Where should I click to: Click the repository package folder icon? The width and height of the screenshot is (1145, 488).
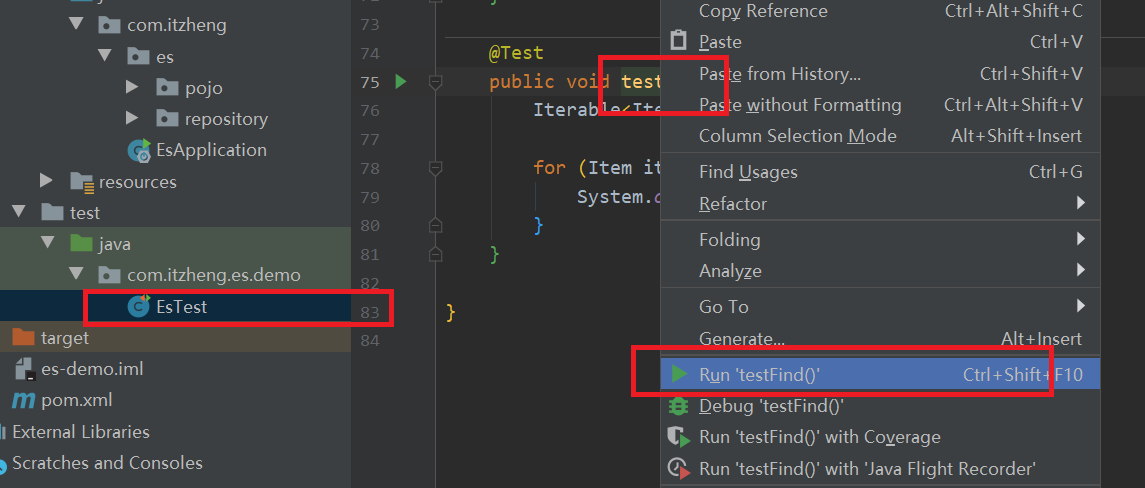[167, 118]
